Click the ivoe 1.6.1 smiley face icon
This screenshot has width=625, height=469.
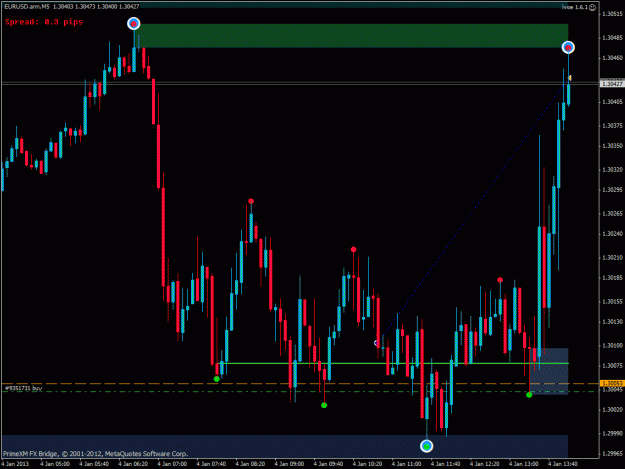(592, 7)
